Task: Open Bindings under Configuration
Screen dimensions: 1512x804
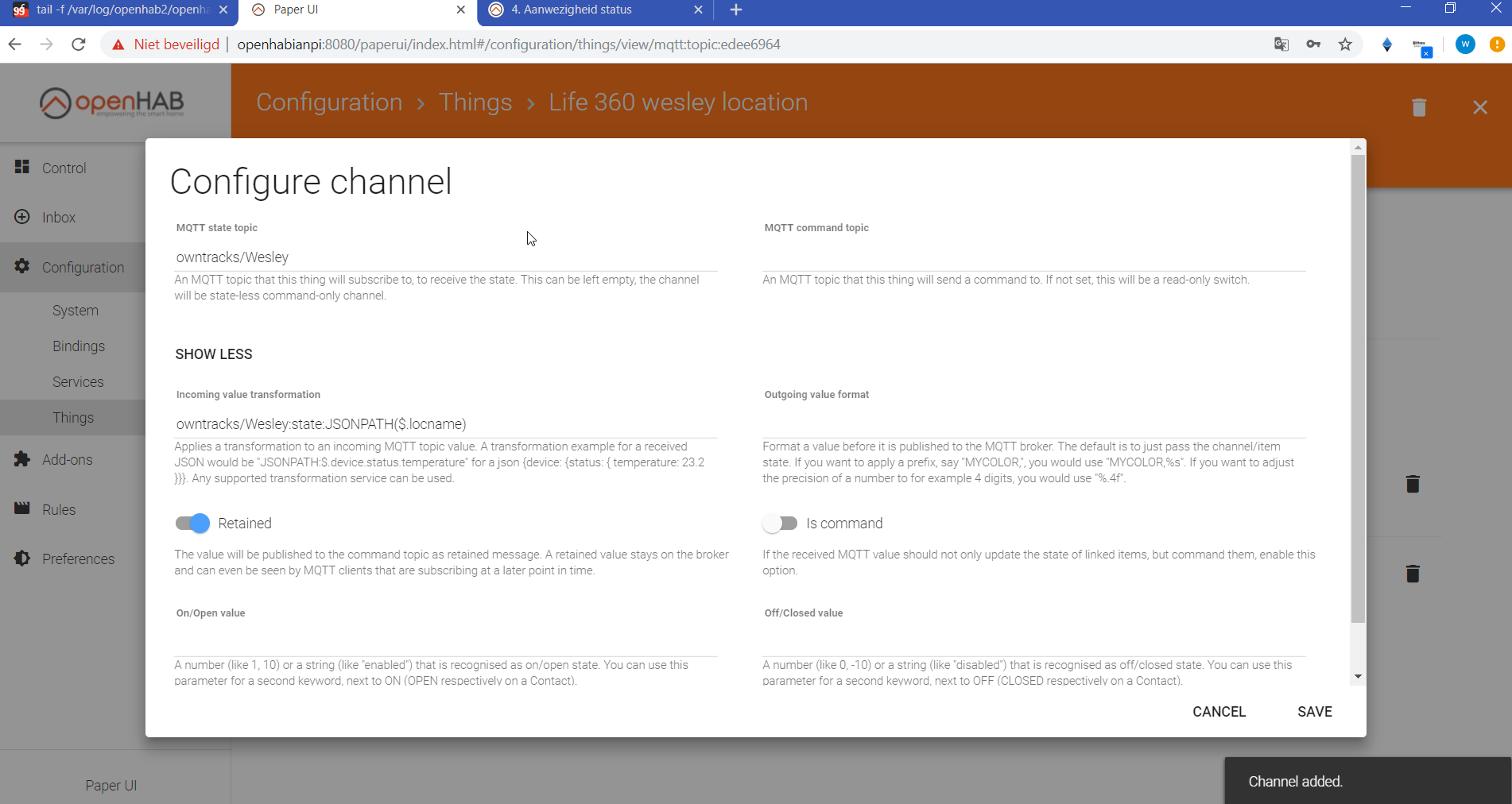Action: 79,346
